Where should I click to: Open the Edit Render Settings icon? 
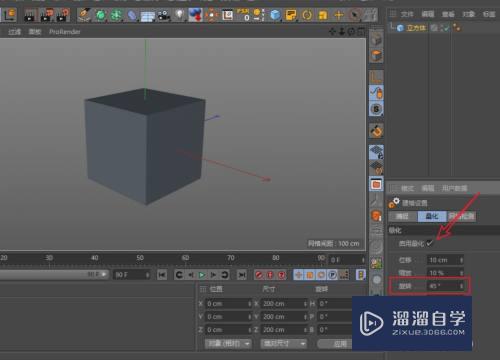click(x=63, y=15)
